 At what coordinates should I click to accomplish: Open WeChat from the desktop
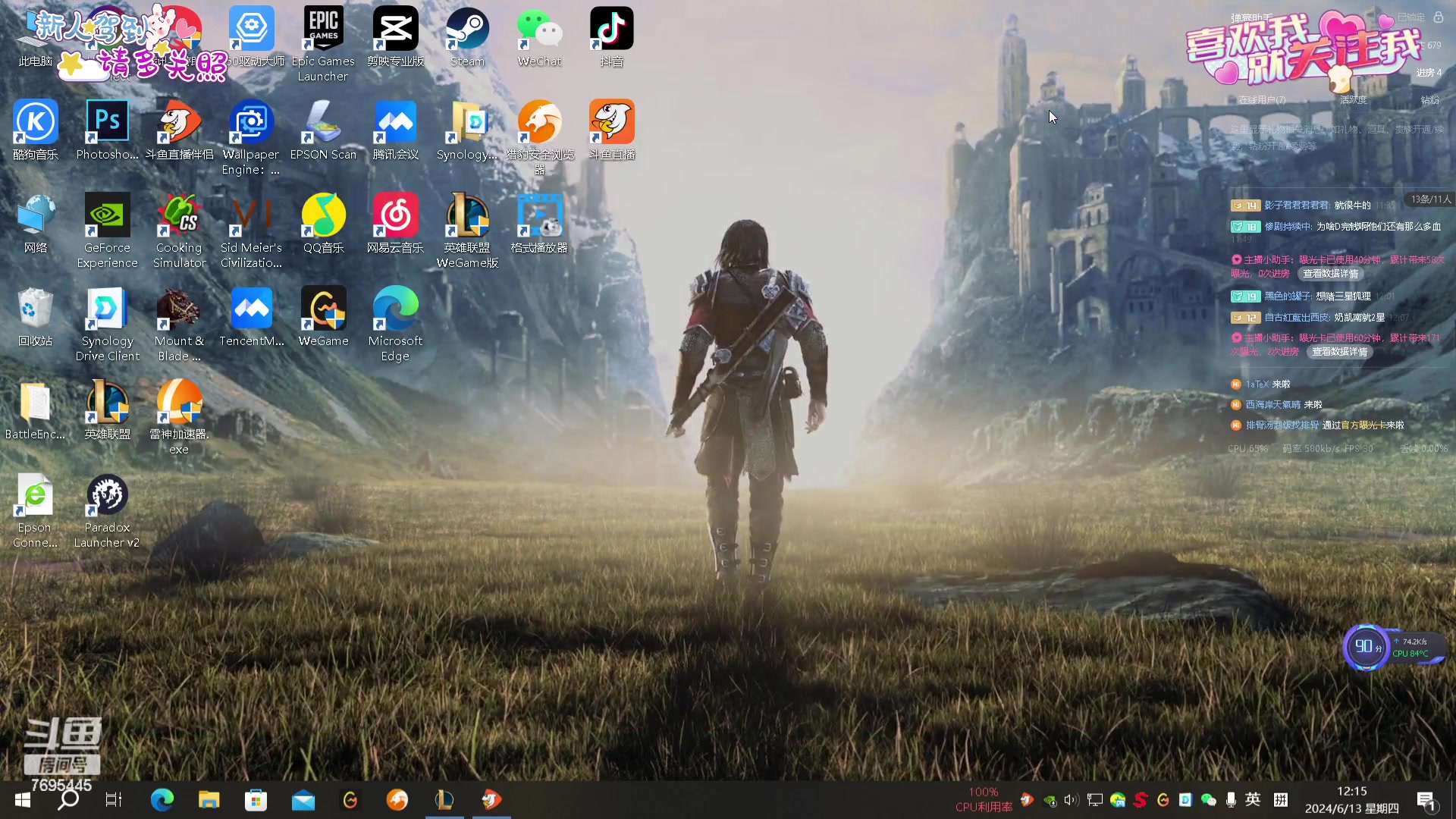pos(539,38)
